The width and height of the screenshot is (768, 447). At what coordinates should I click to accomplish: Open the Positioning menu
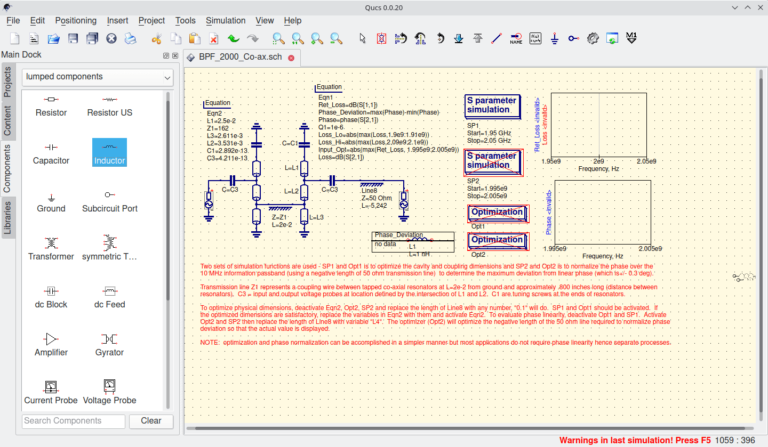(76, 21)
